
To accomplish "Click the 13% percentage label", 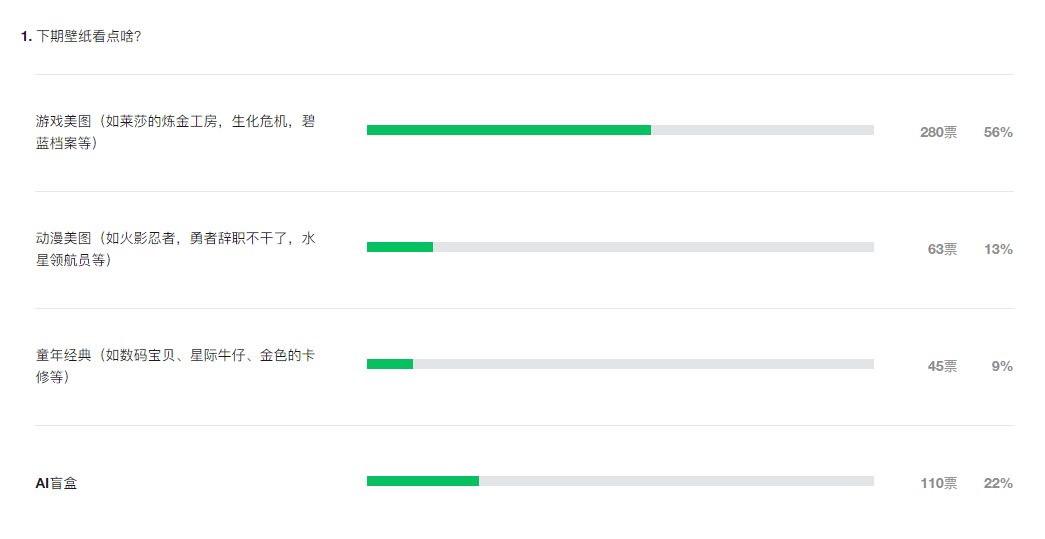I will tap(998, 249).
